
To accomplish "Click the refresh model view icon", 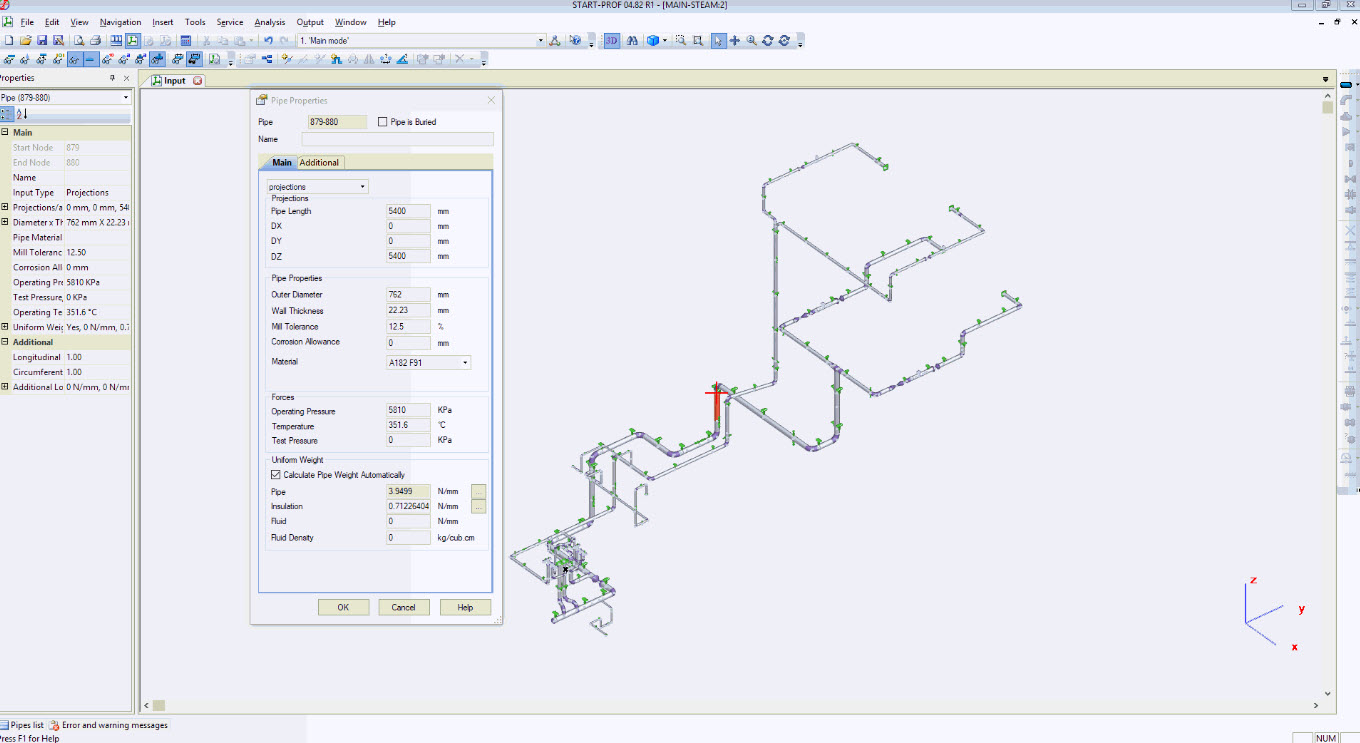I will [x=768, y=40].
